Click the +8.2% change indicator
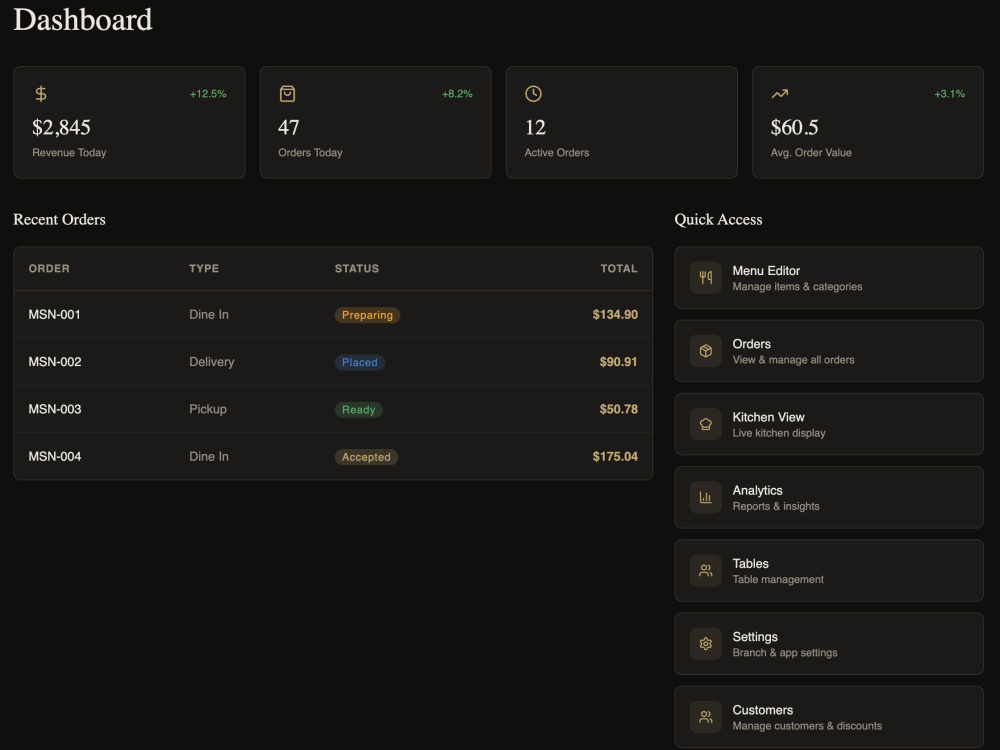The width and height of the screenshot is (1000, 750). 457,94
